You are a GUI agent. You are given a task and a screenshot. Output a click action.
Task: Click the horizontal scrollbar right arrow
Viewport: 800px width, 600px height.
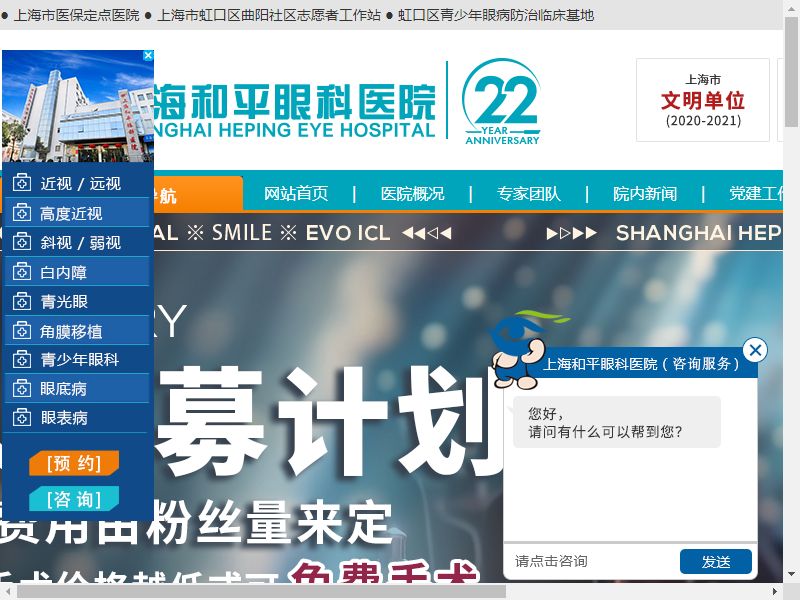click(775, 592)
